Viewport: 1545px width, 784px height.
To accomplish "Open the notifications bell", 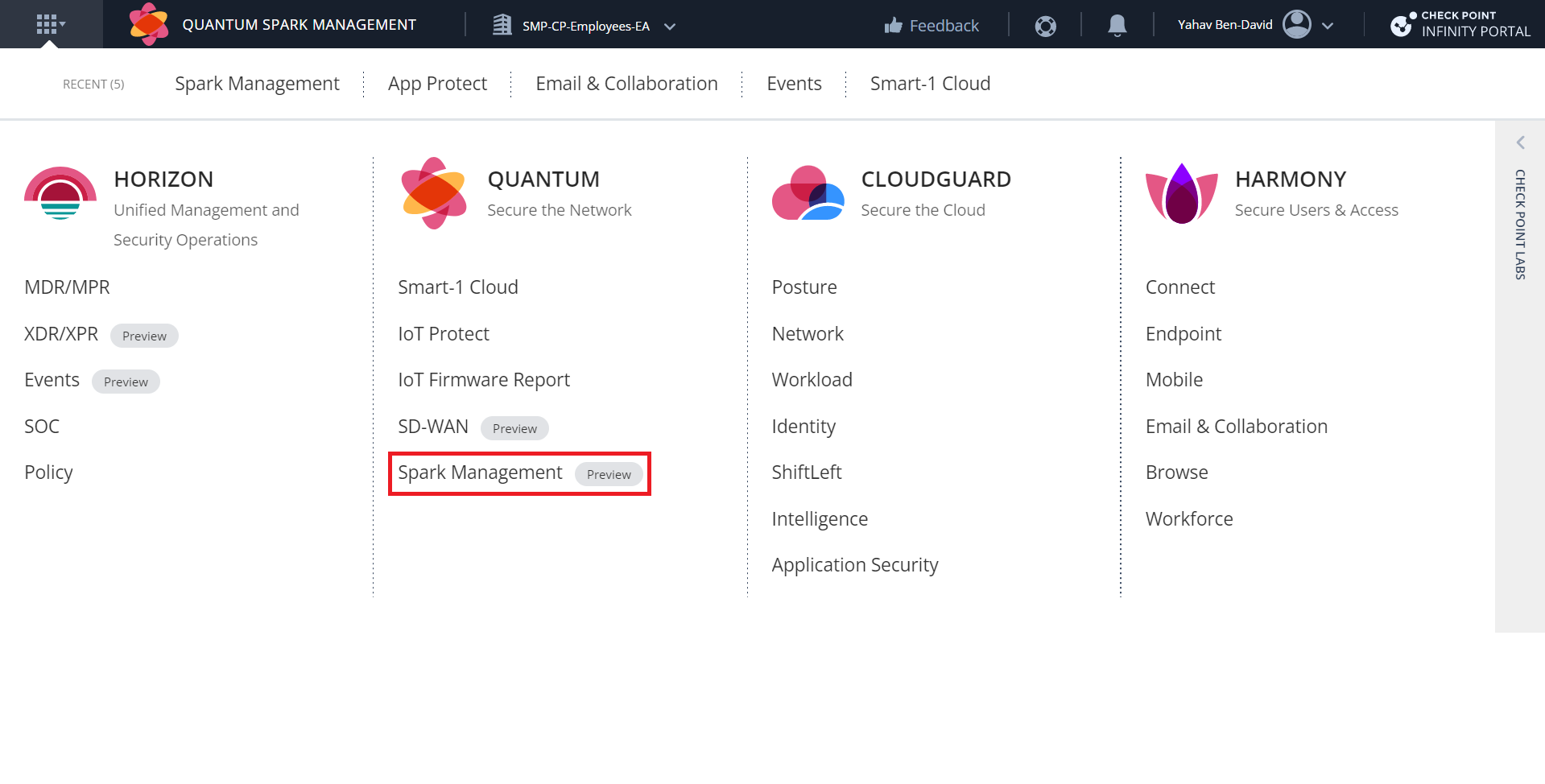I will pyautogui.click(x=1117, y=26).
